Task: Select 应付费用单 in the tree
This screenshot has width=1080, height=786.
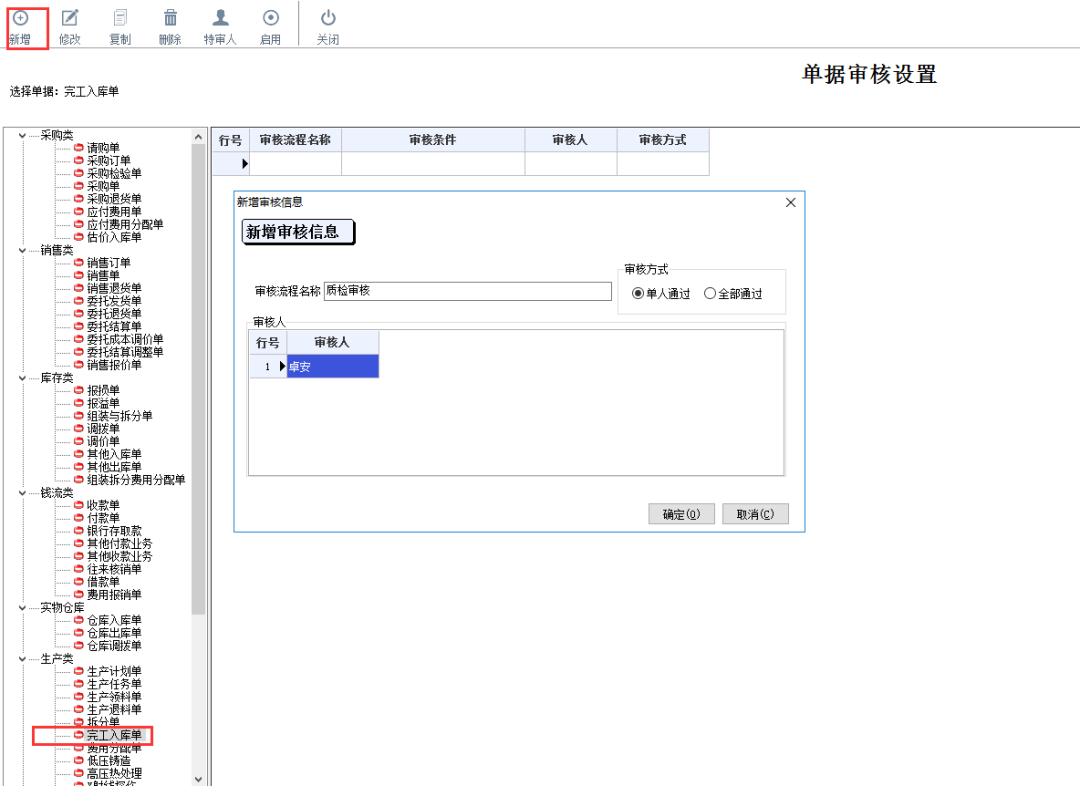Action: (114, 212)
